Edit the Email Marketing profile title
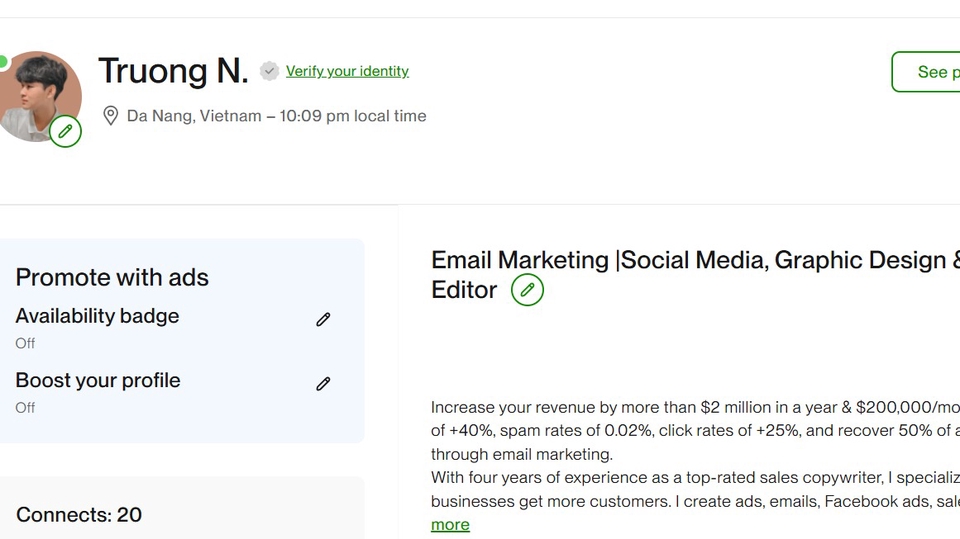 coord(527,290)
